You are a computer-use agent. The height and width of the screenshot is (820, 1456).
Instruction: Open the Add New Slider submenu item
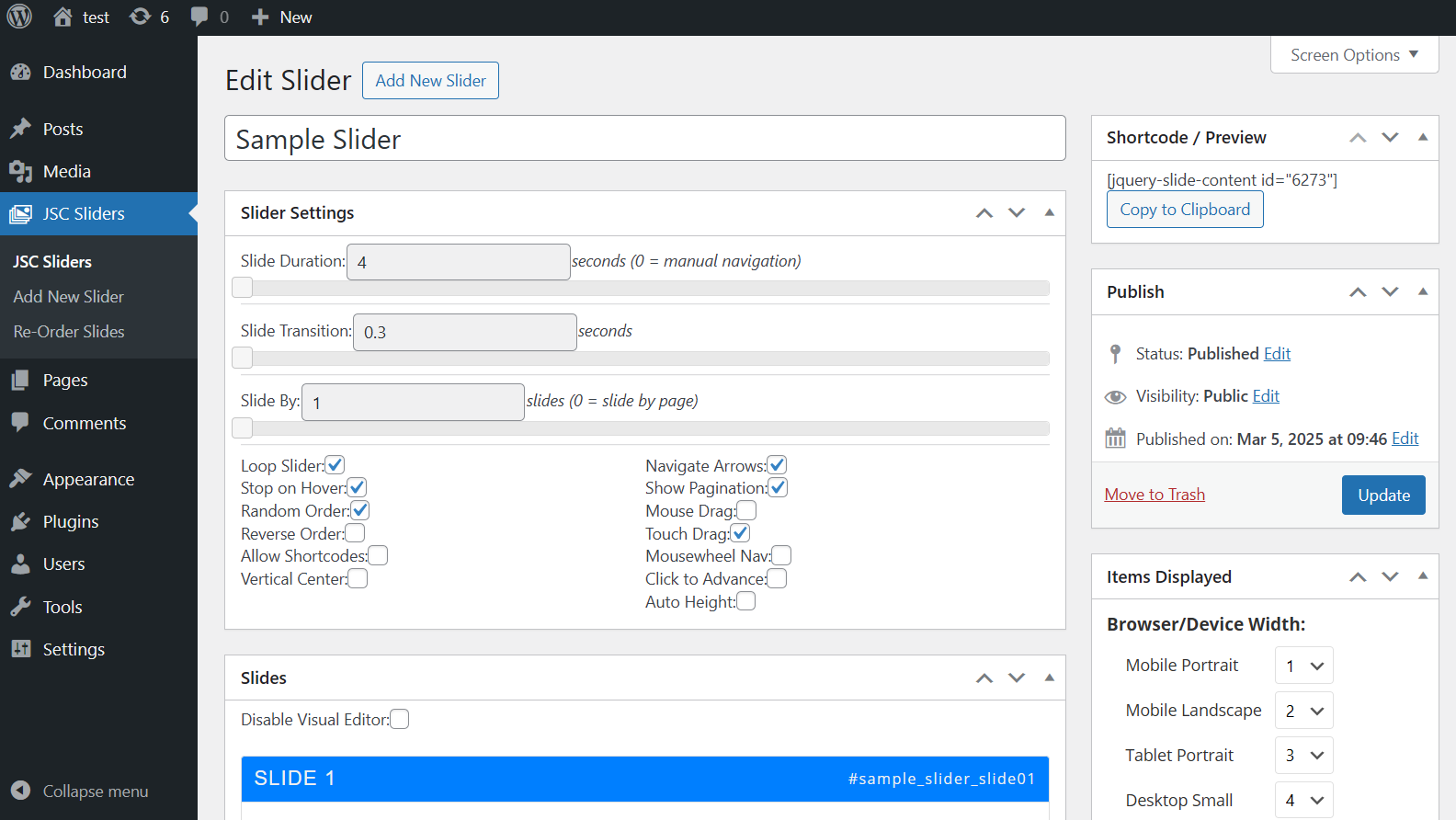click(x=68, y=296)
